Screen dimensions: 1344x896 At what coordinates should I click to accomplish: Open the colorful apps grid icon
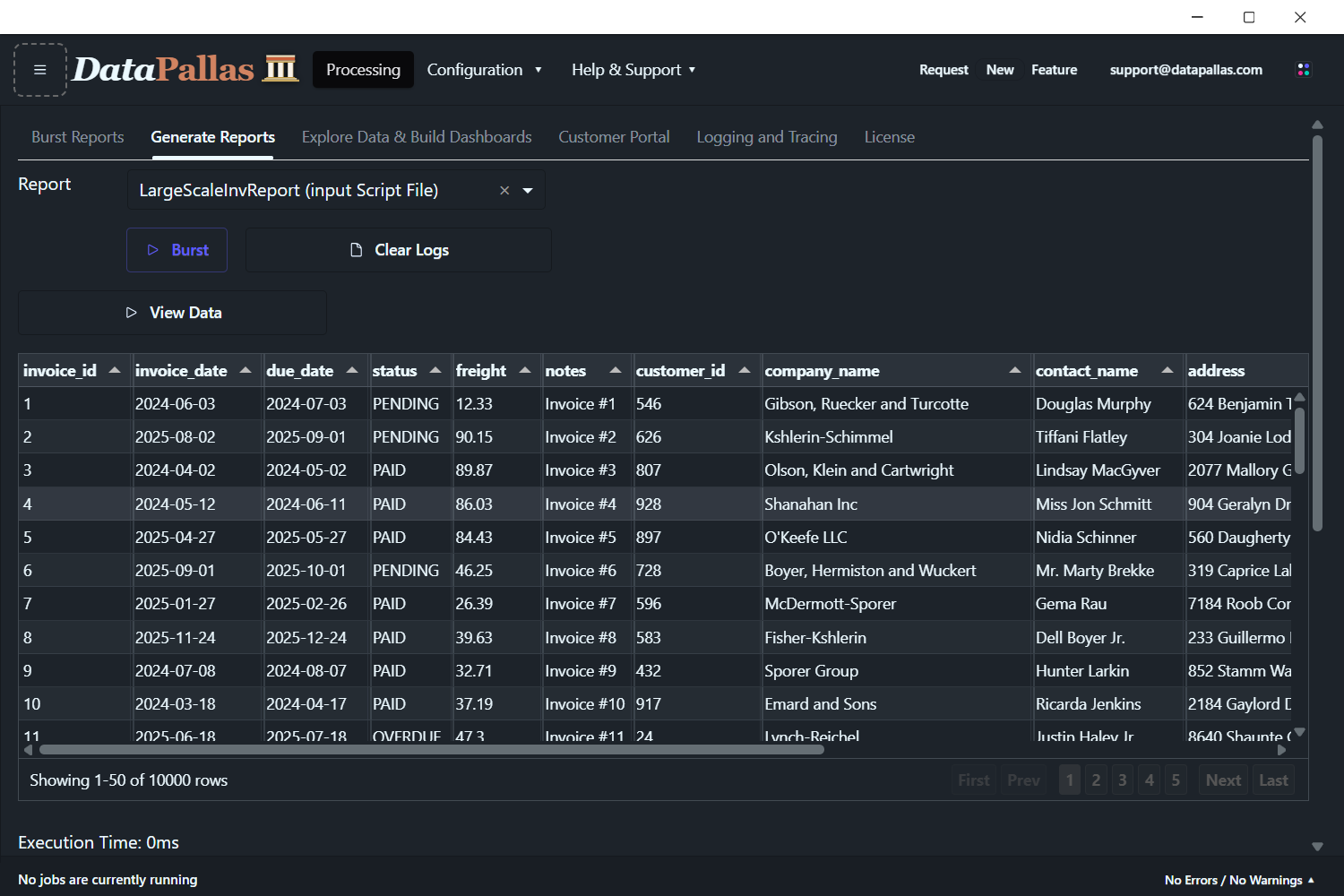[x=1304, y=70]
